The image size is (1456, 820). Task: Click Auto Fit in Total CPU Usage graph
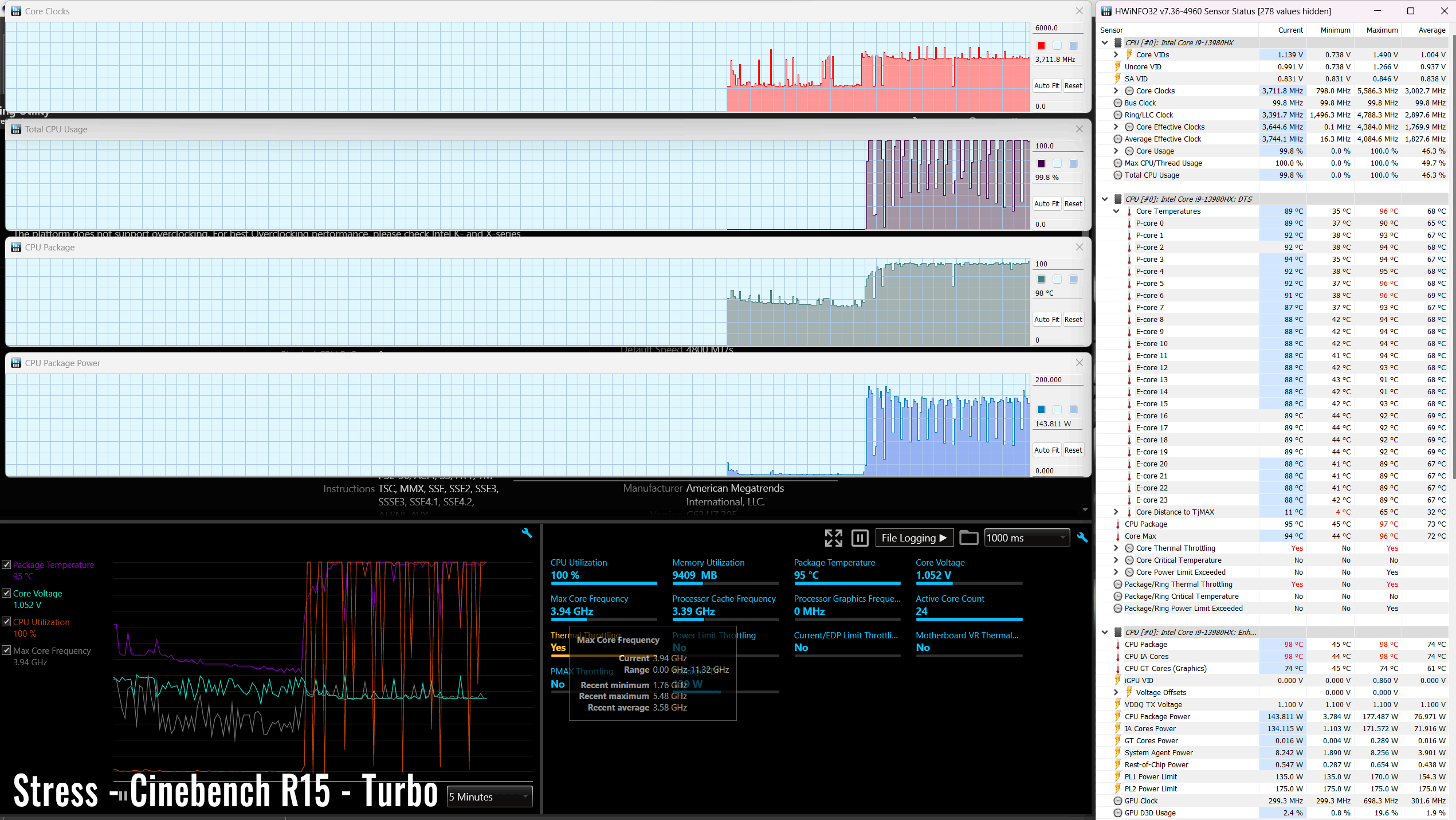pos(1046,204)
